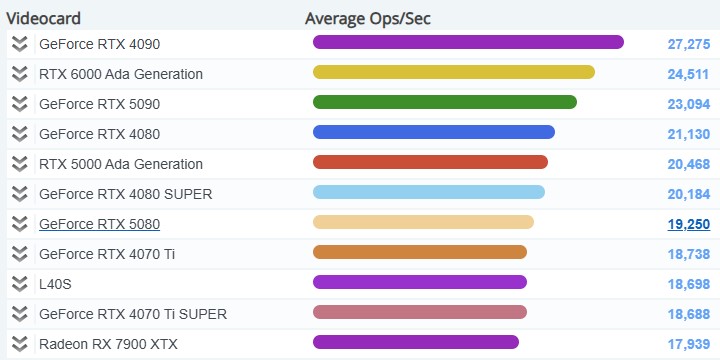
Task: Click double-chevron icon beside RTX 5000 Ada Generation
Action: (19, 164)
